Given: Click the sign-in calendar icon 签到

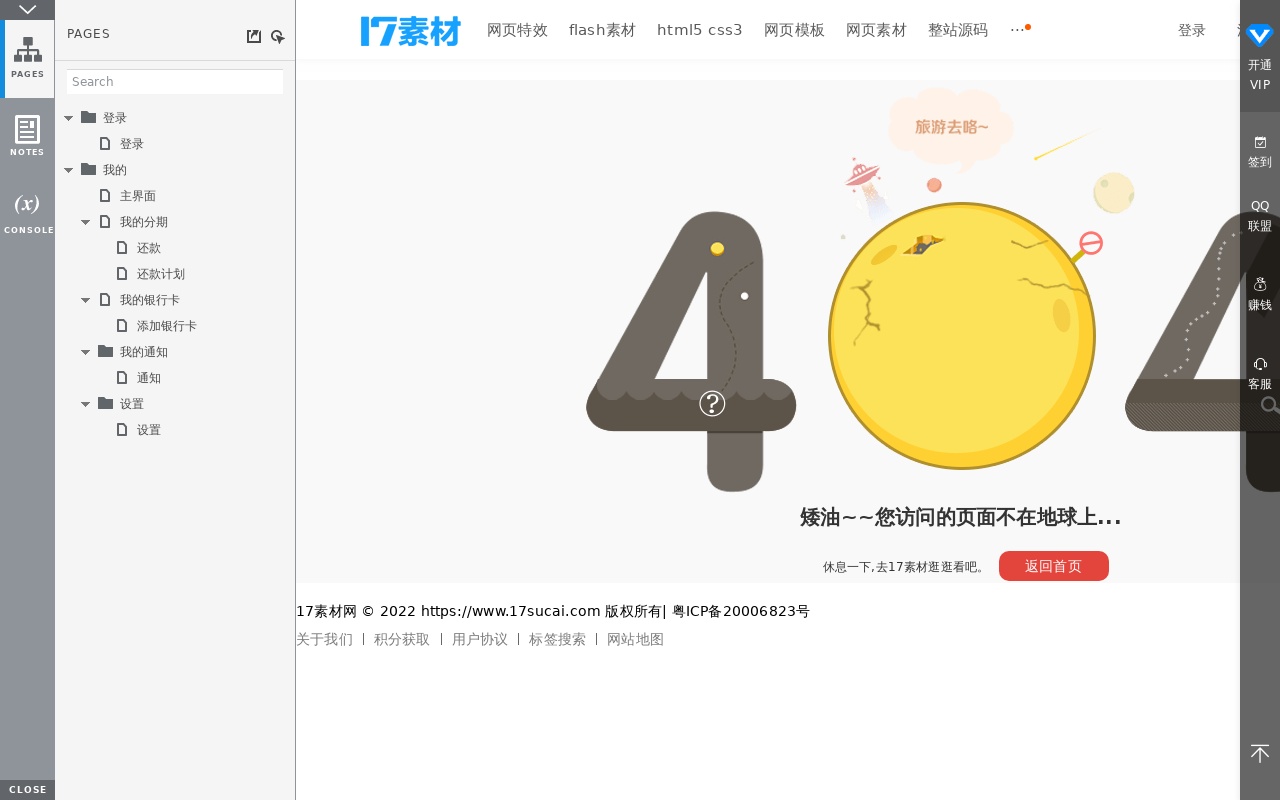Looking at the screenshot, I should (x=1260, y=143).
